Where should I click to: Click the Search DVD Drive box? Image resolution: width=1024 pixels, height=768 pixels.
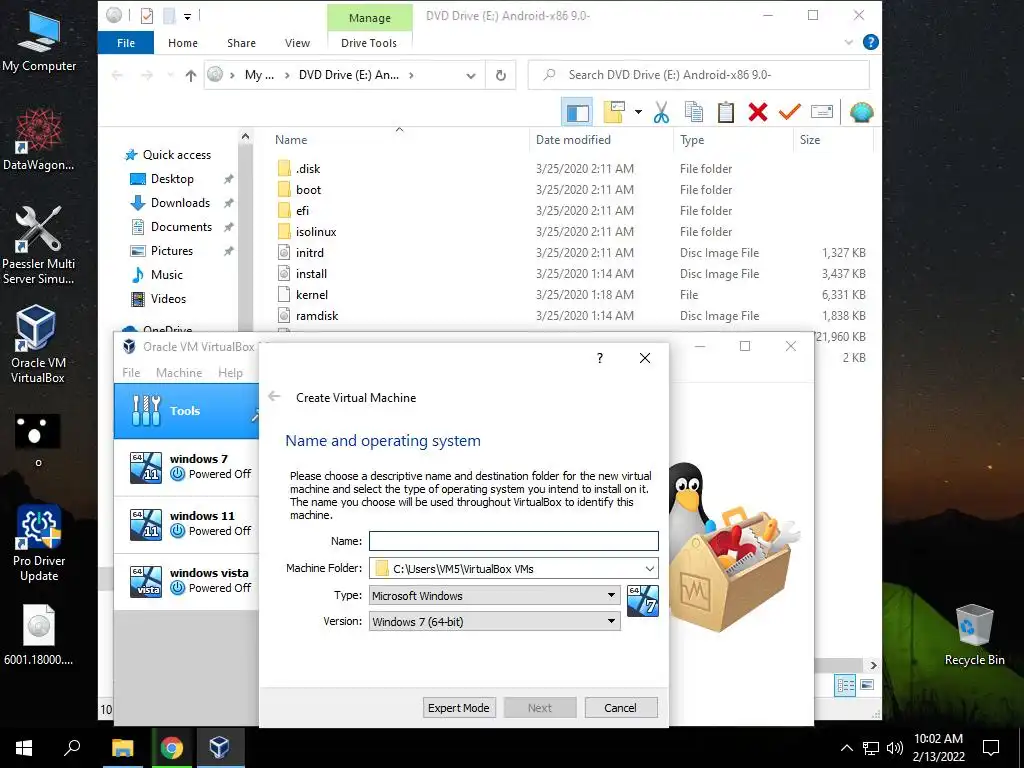click(x=699, y=75)
